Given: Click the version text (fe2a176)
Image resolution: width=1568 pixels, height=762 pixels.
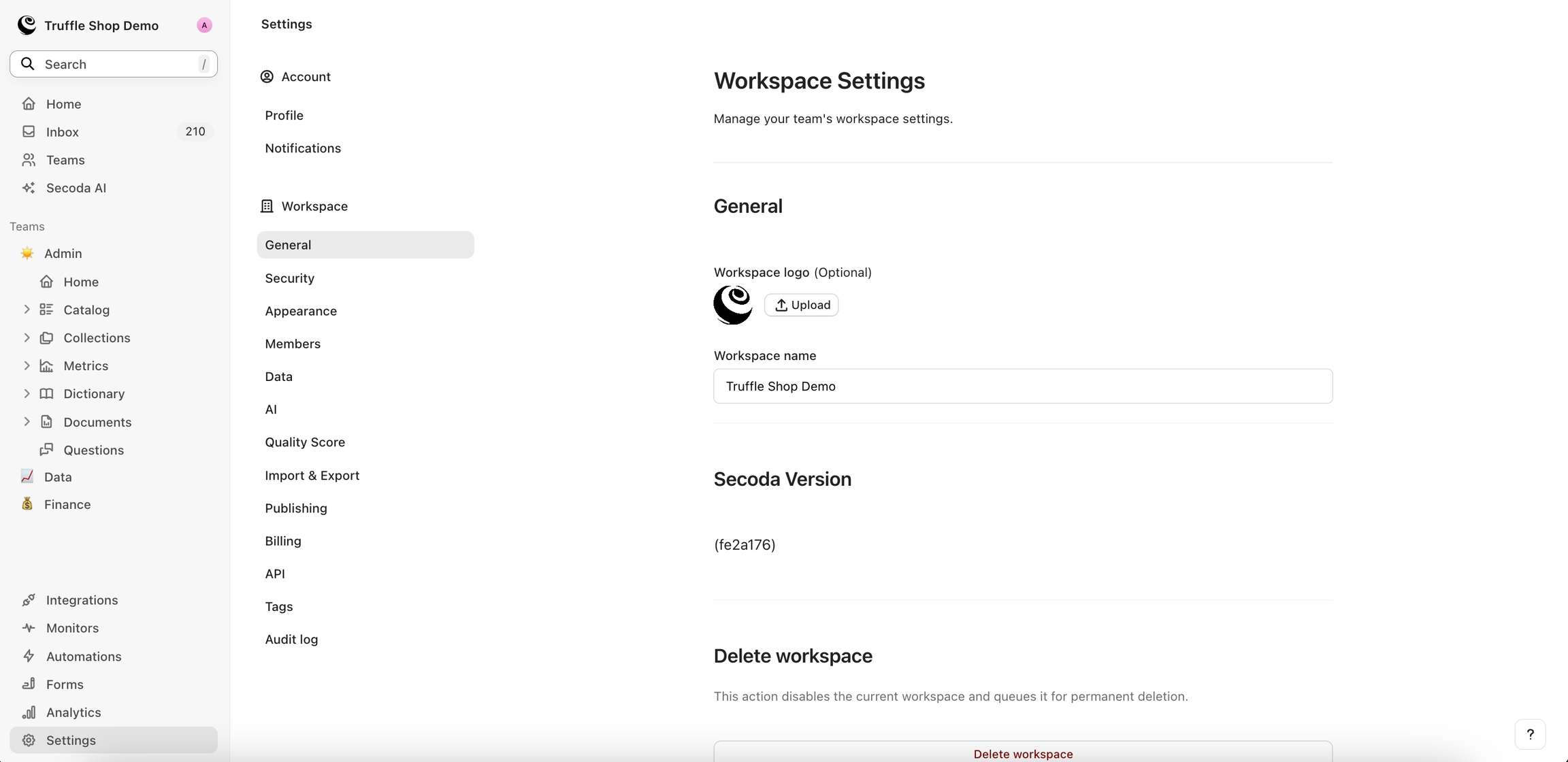Looking at the screenshot, I should pos(745,545).
